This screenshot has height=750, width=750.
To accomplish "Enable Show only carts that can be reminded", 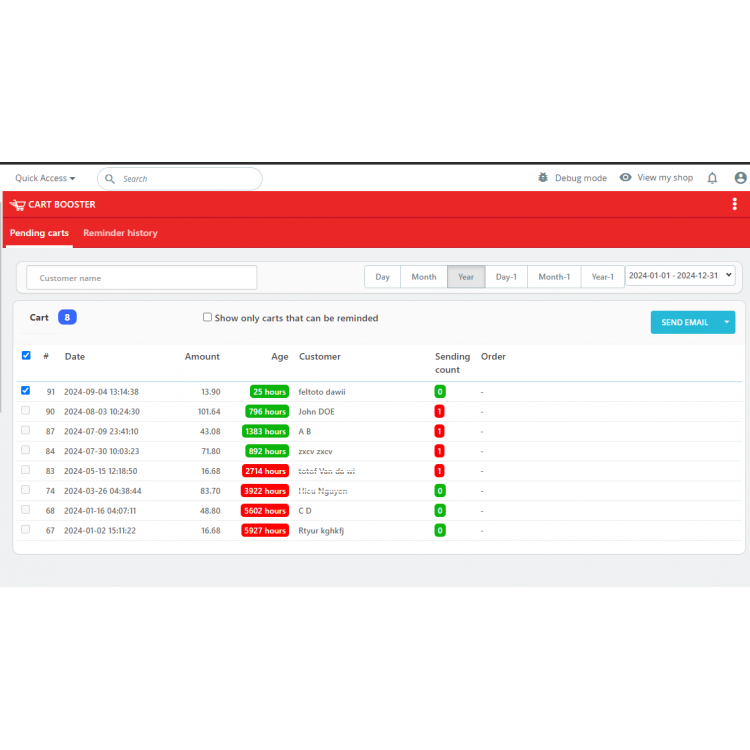I will tap(207, 318).
